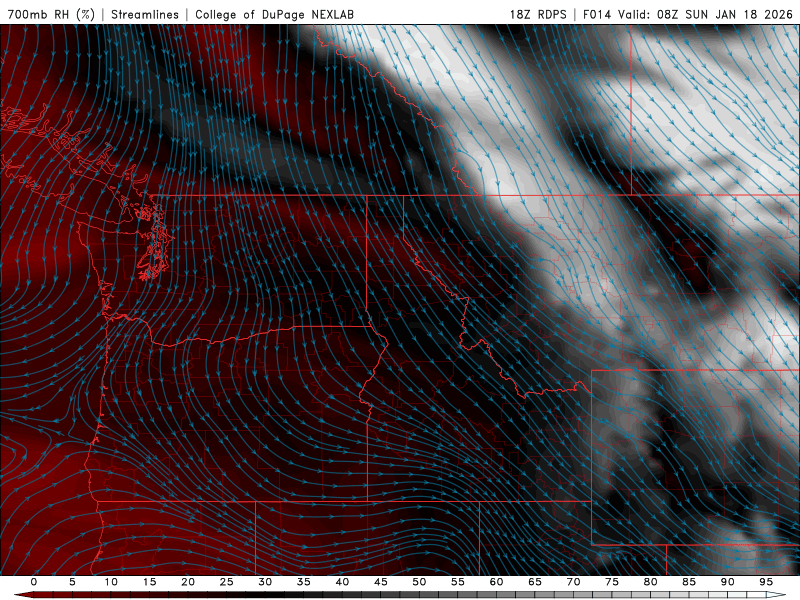This screenshot has height=600, width=800.
Task: Click the '75' value on RH color scale
Action: click(612, 582)
